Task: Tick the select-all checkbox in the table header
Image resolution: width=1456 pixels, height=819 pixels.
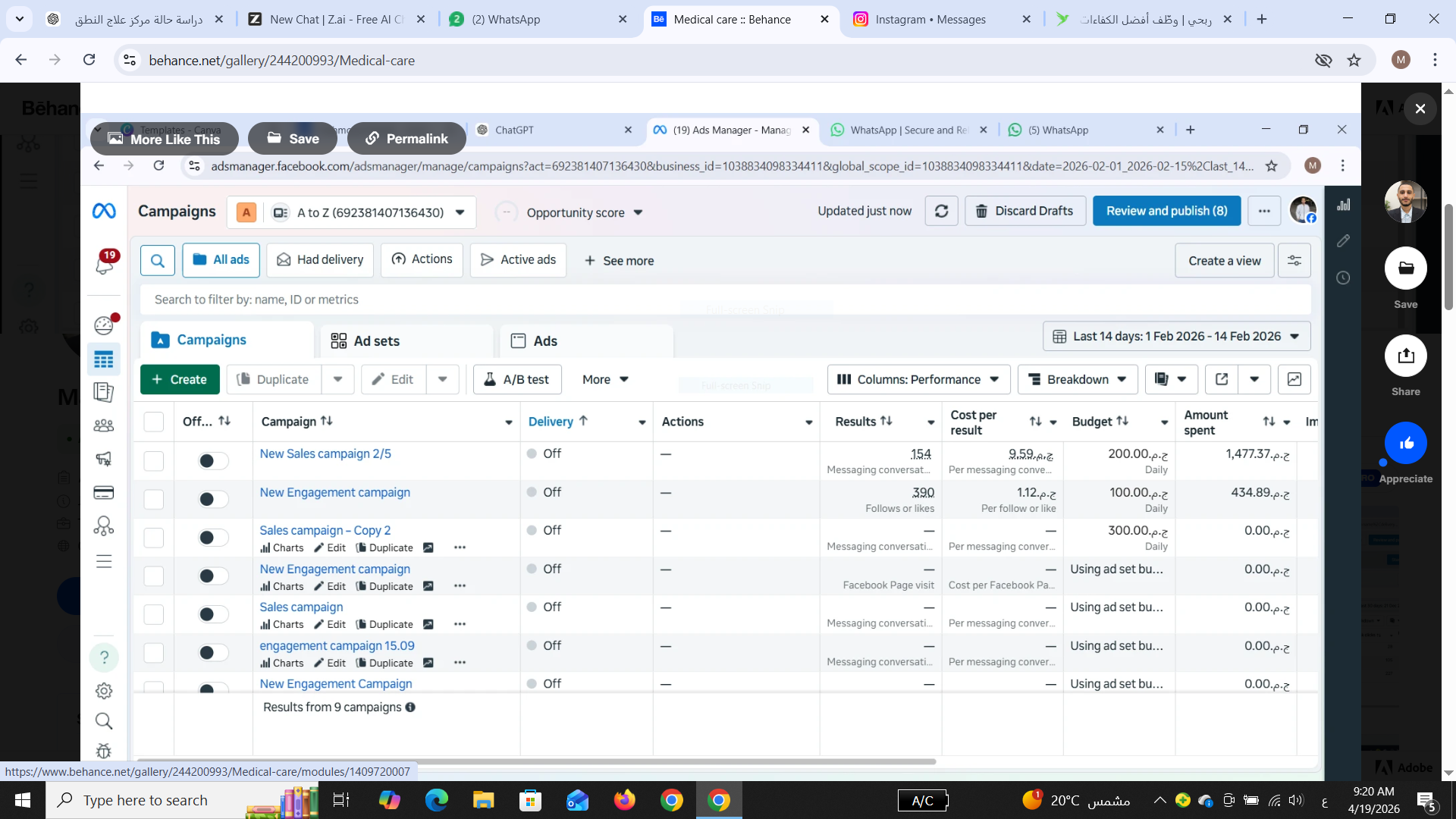Action: (154, 422)
